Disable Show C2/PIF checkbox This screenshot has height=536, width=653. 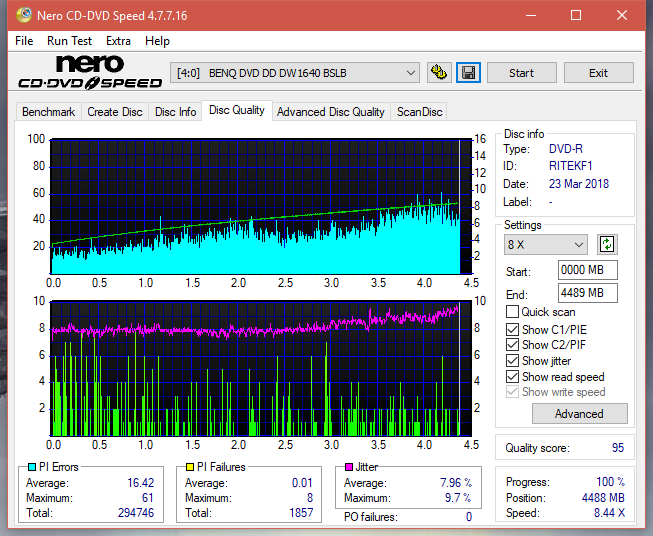512,345
